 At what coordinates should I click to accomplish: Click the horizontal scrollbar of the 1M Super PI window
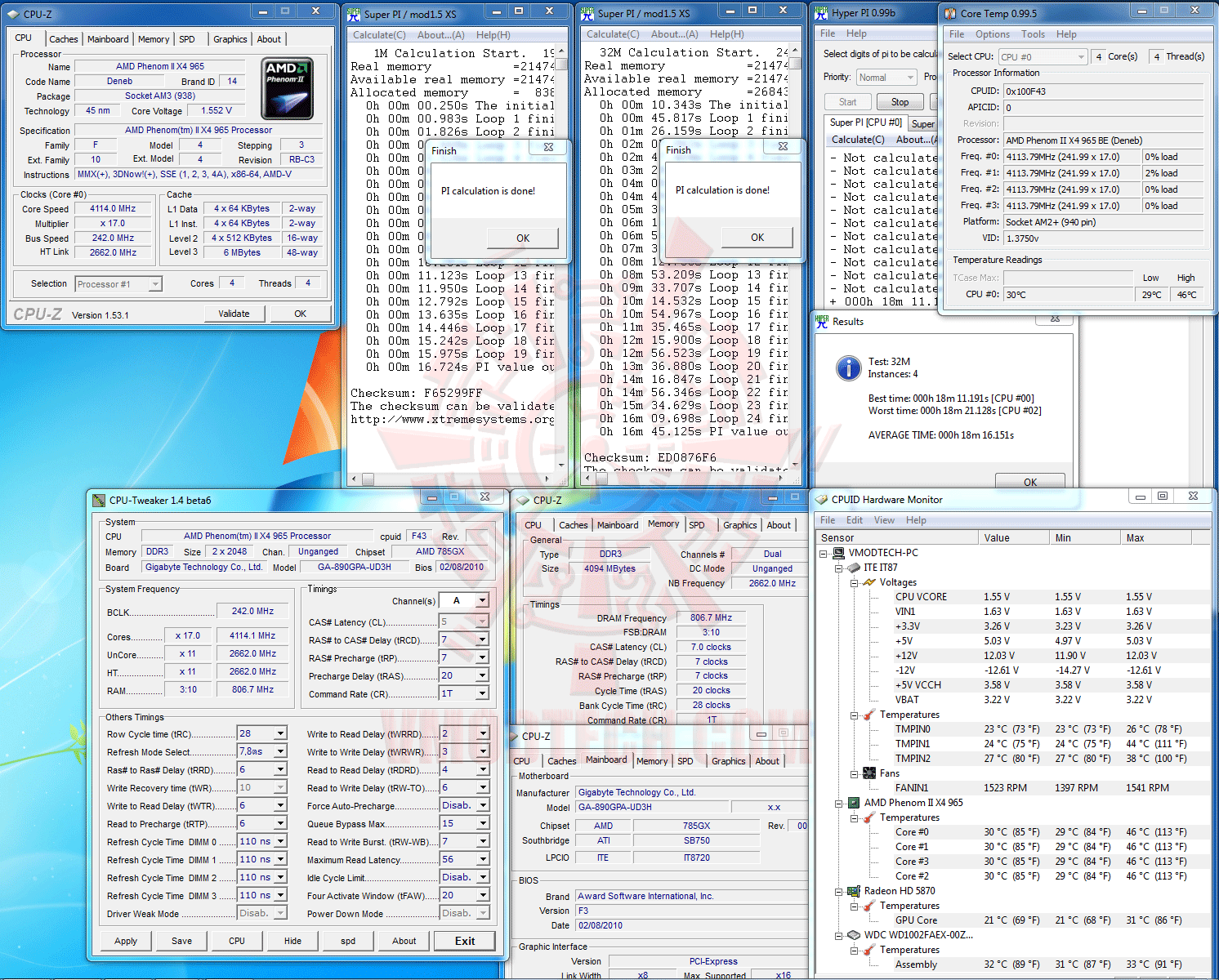coord(452,479)
